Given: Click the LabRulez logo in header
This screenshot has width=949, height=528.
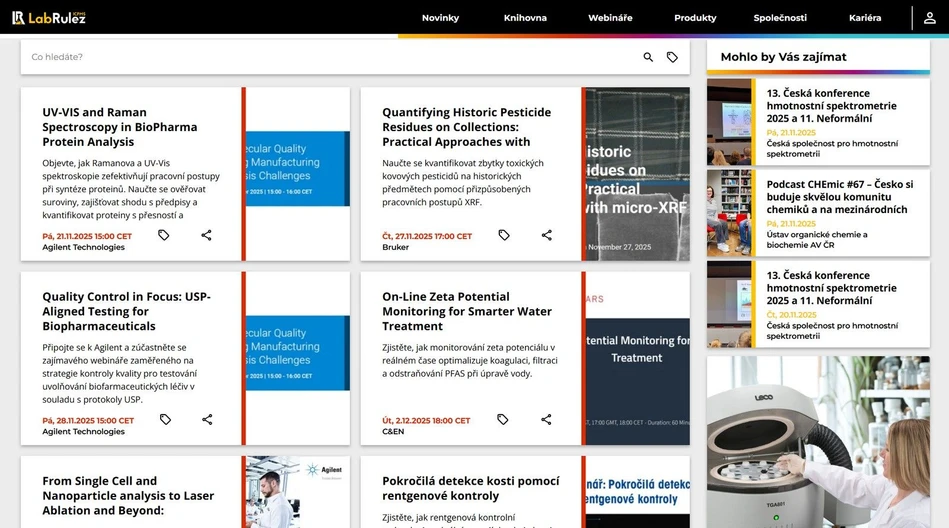Looking at the screenshot, I should tap(49, 17).
